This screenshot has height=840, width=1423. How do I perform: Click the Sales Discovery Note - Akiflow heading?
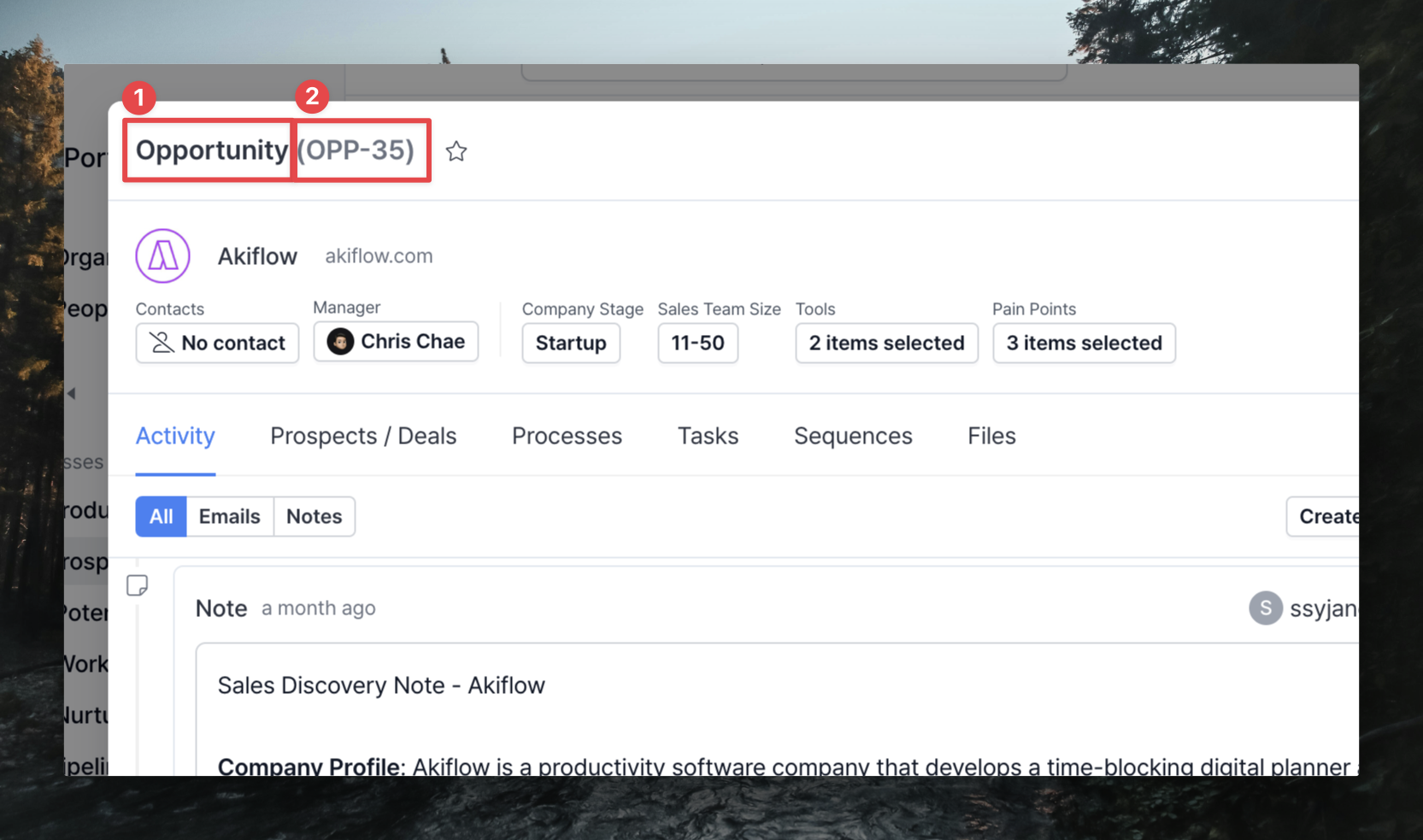(381, 685)
